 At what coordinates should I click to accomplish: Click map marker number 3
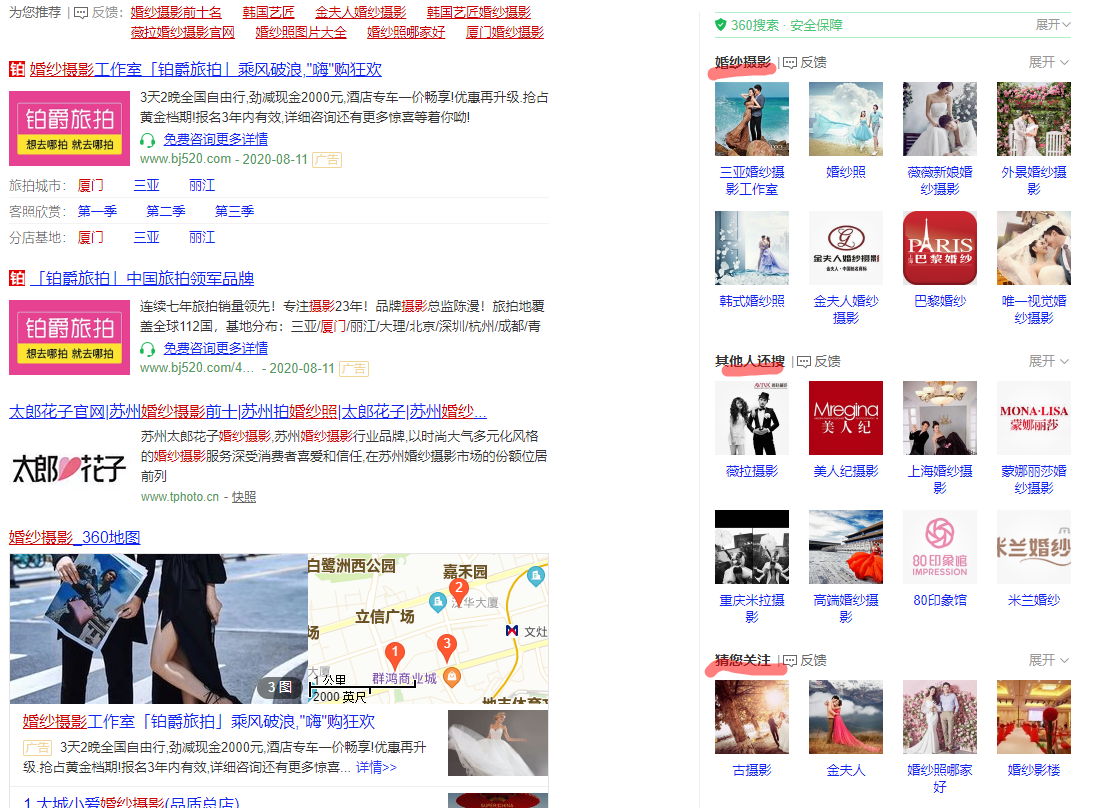(x=447, y=647)
